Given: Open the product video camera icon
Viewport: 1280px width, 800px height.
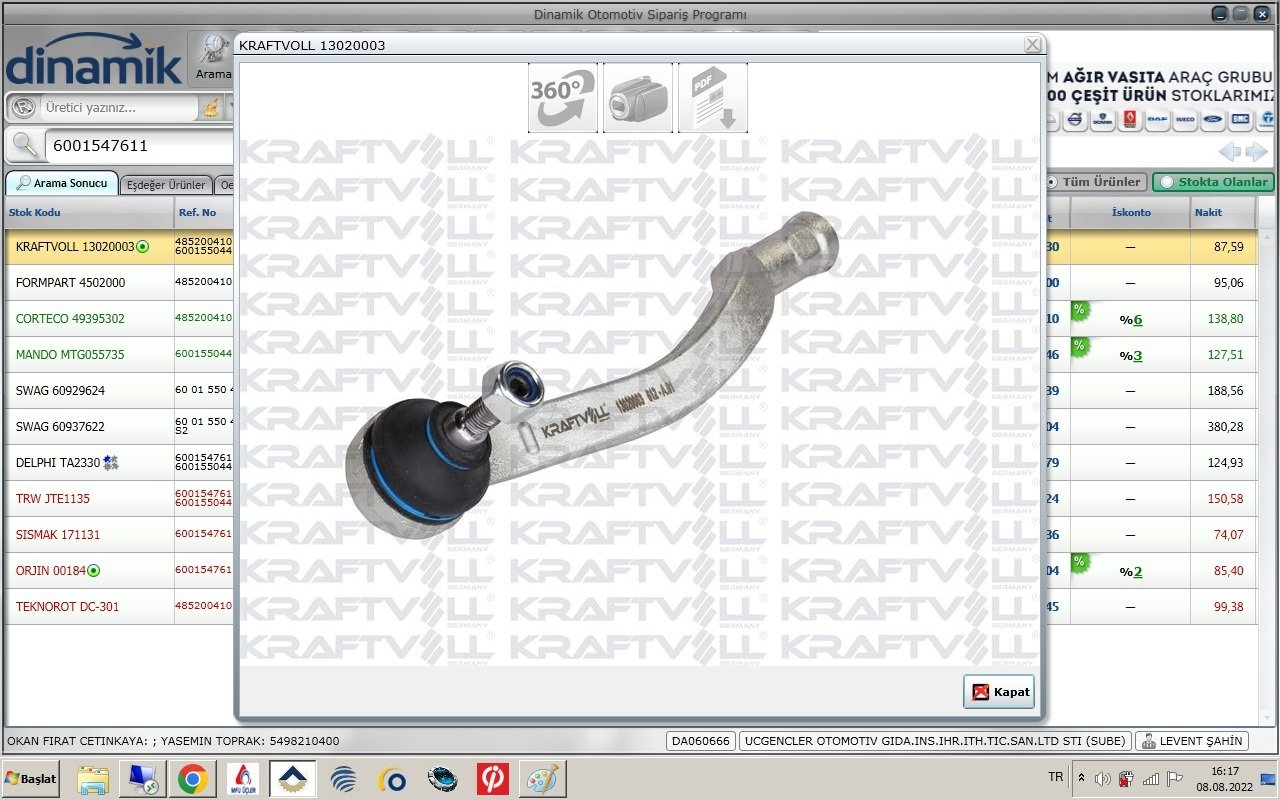Looking at the screenshot, I should click(x=638, y=98).
